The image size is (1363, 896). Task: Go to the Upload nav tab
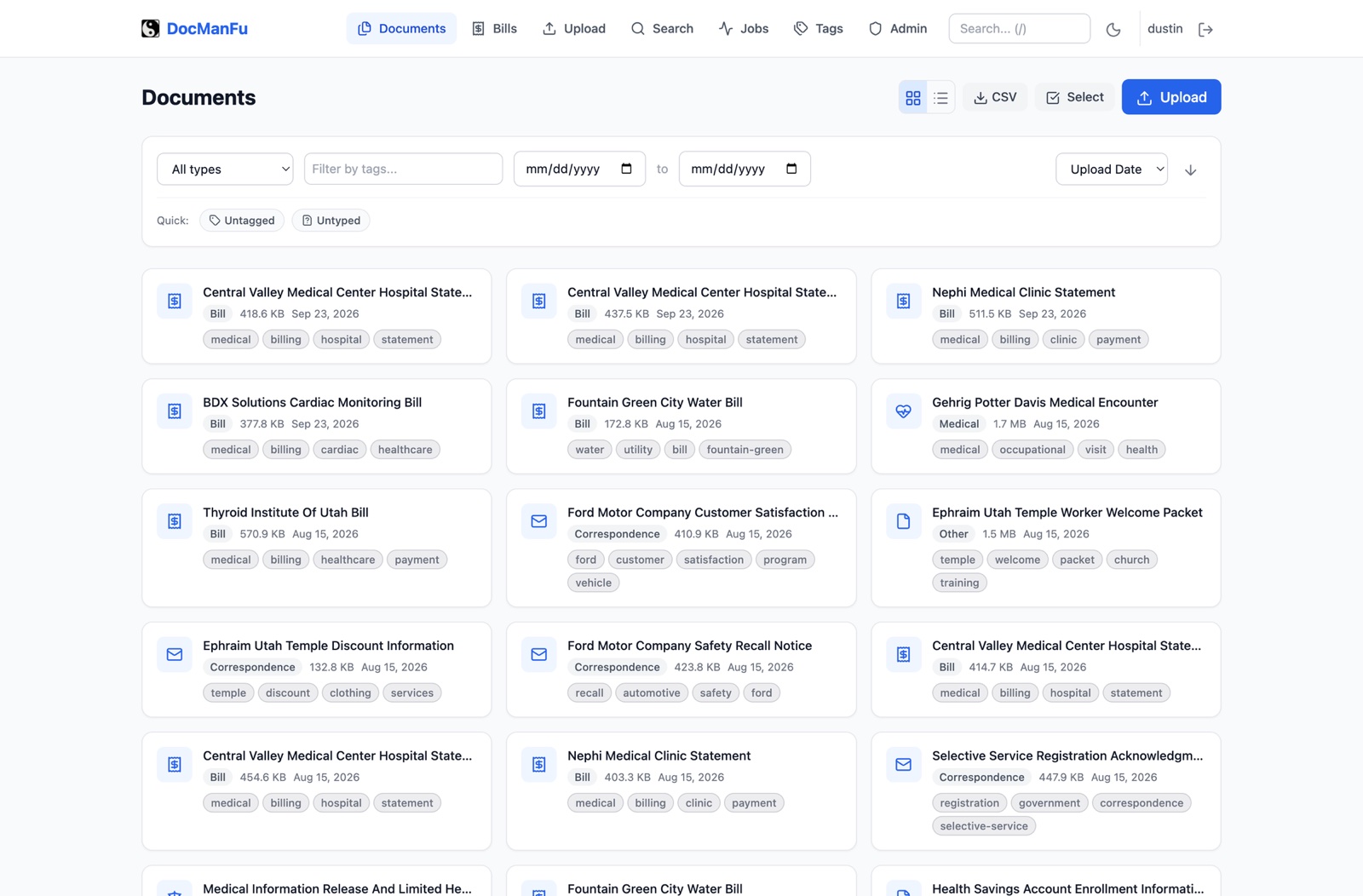574,29
